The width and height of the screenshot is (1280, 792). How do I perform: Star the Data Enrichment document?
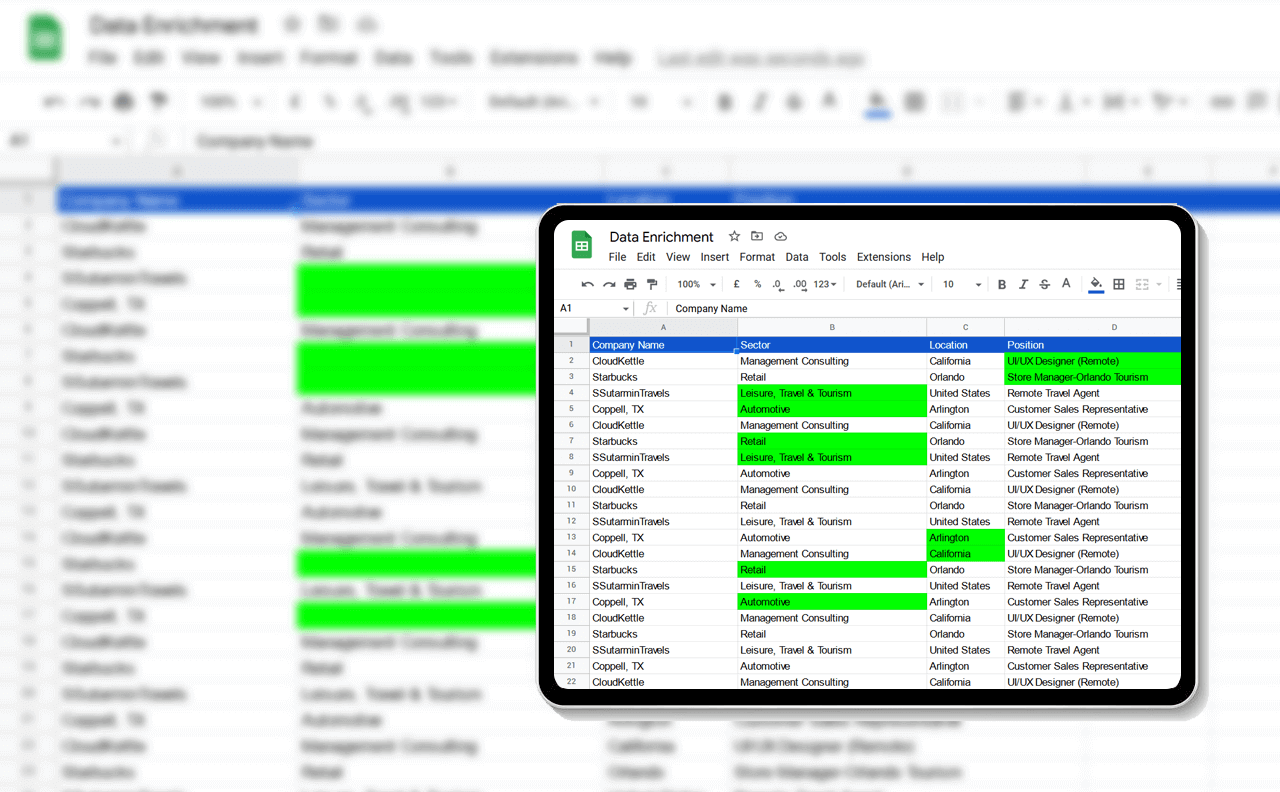[734, 237]
